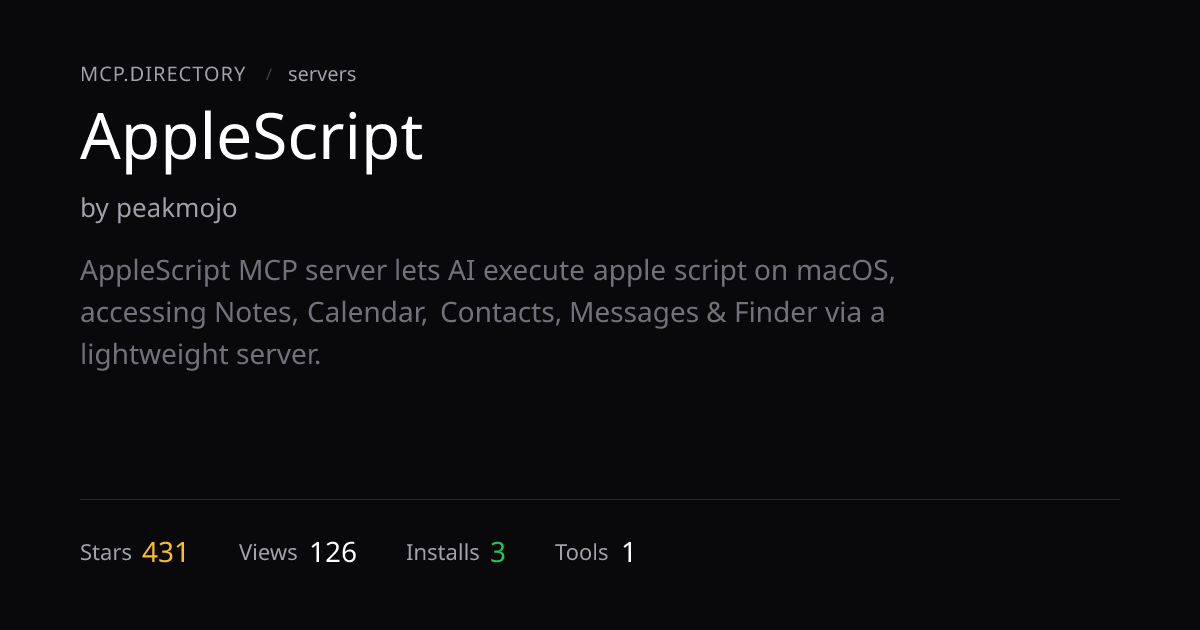The image size is (1200, 630).
Task: Click the Installs count 3
Action: click(497, 553)
